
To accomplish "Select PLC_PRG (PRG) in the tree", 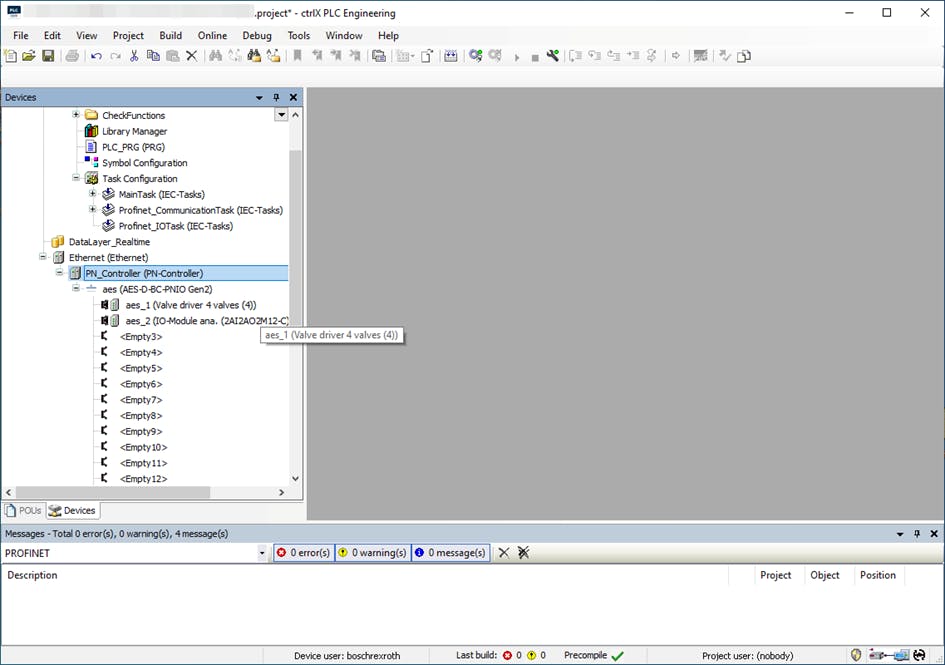I will coord(133,147).
